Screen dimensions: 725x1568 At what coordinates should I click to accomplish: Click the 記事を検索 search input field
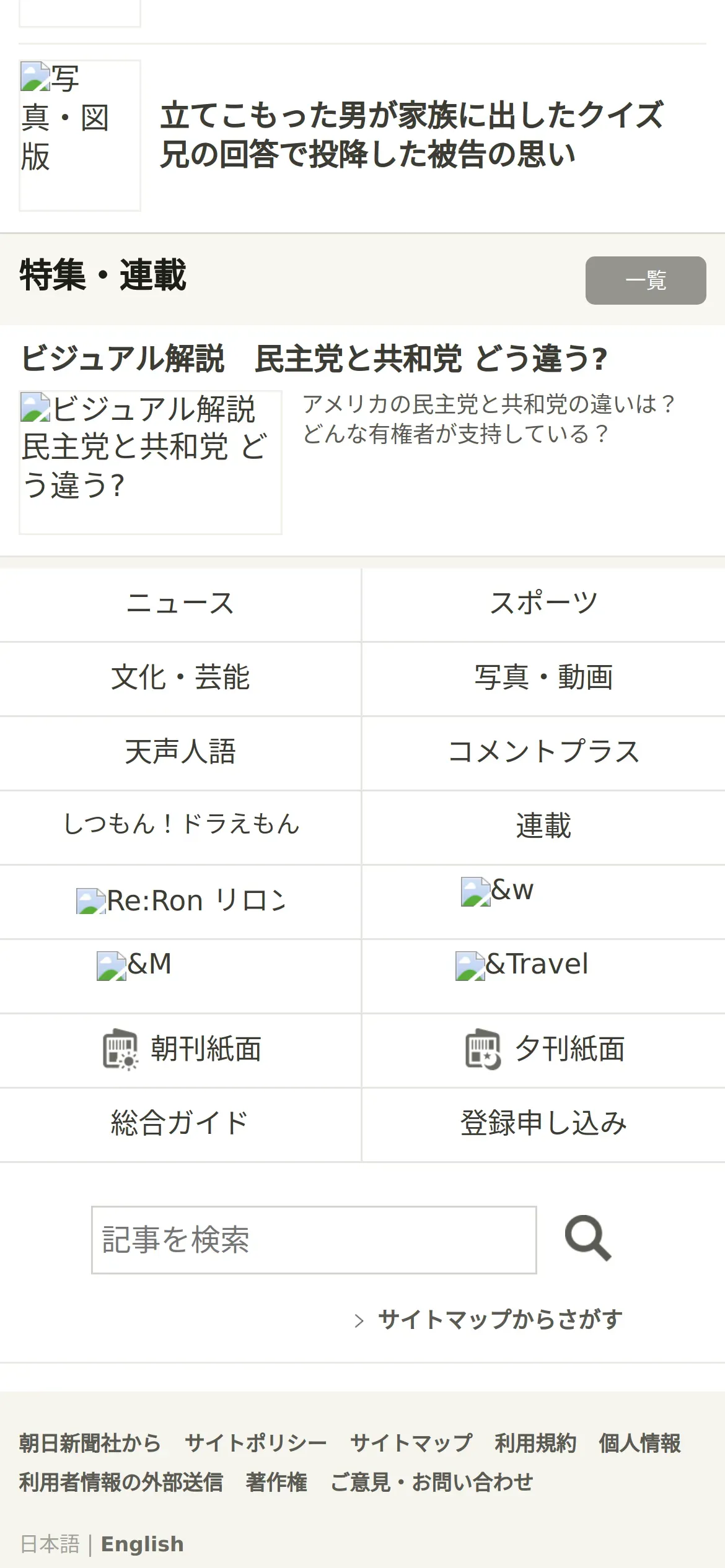pyautogui.click(x=314, y=1240)
